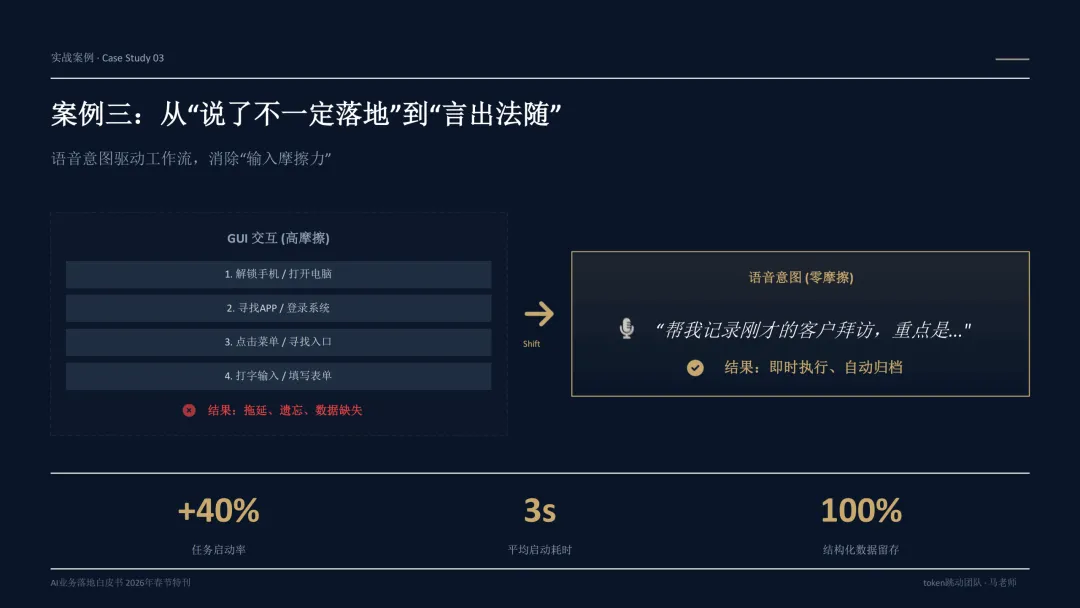
Task: Click the short line at top right
Action: pos(1012,59)
